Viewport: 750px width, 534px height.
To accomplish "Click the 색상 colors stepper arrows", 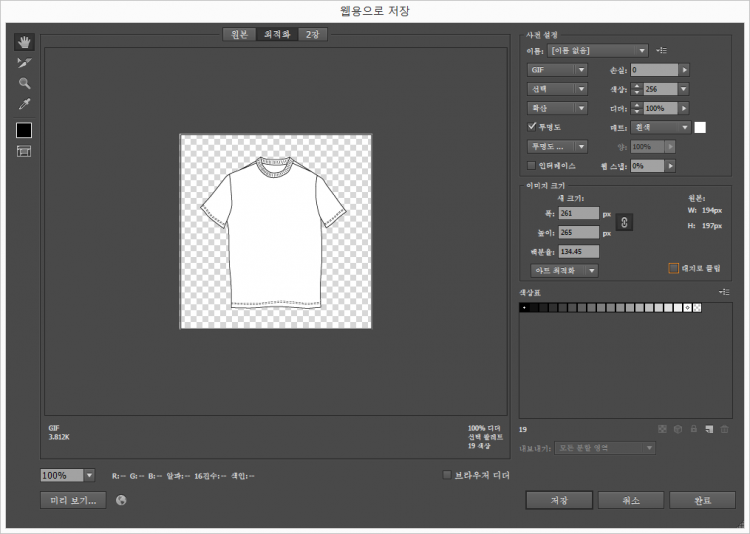I will [637, 89].
